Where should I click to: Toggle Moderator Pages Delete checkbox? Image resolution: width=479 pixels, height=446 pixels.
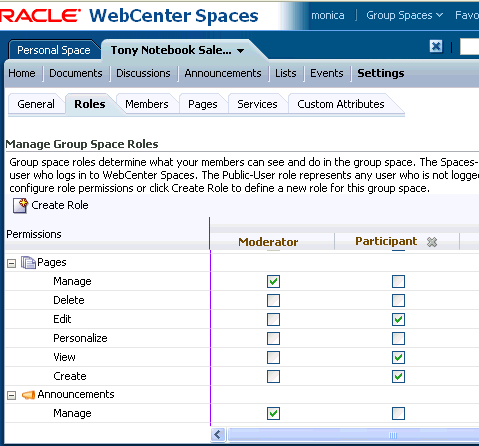pos(273,300)
